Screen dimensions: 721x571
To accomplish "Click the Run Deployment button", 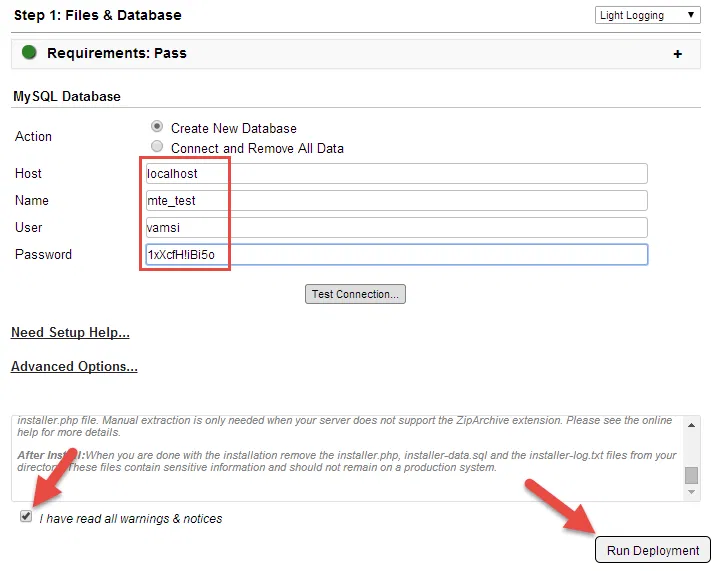I will 652,550.
